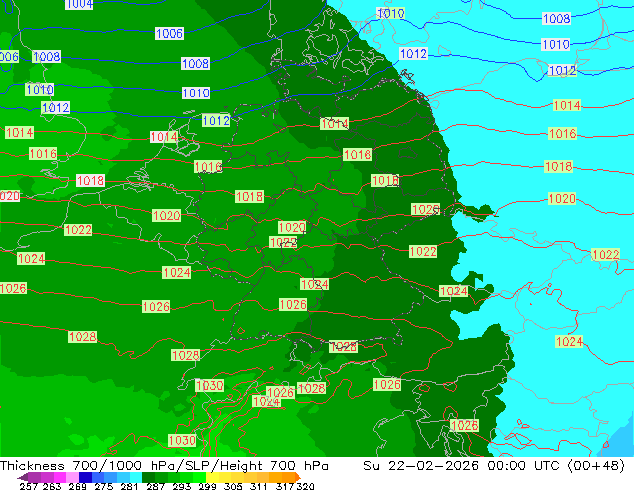Click the legend value 299
This screenshot has width=634, height=490.
(207, 486)
